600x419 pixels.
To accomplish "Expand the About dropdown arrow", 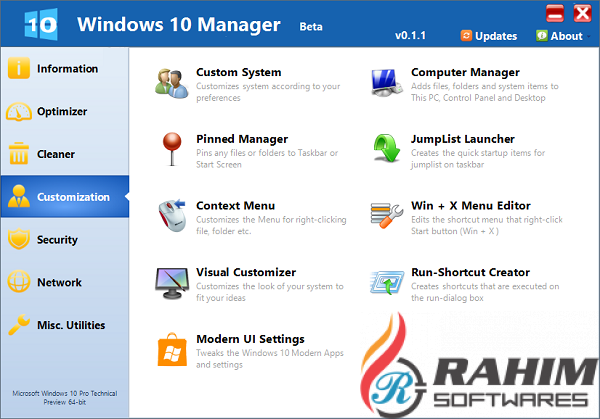I will [x=589, y=36].
